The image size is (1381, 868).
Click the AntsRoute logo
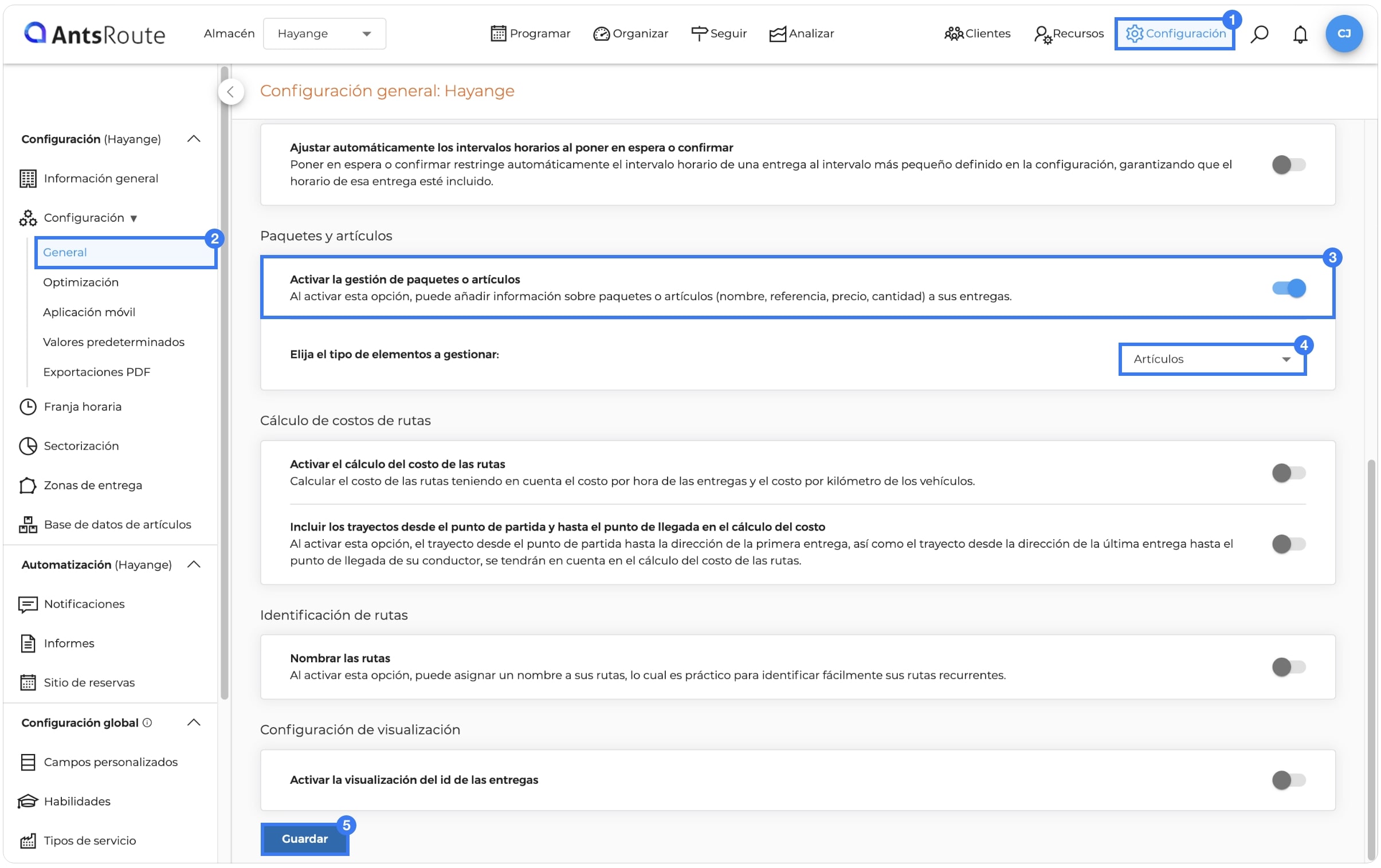(x=94, y=34)
